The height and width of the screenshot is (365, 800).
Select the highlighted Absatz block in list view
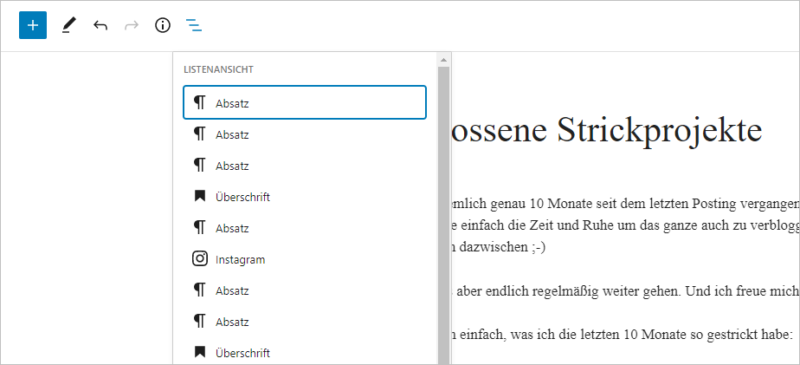click(x=305, y=103)
